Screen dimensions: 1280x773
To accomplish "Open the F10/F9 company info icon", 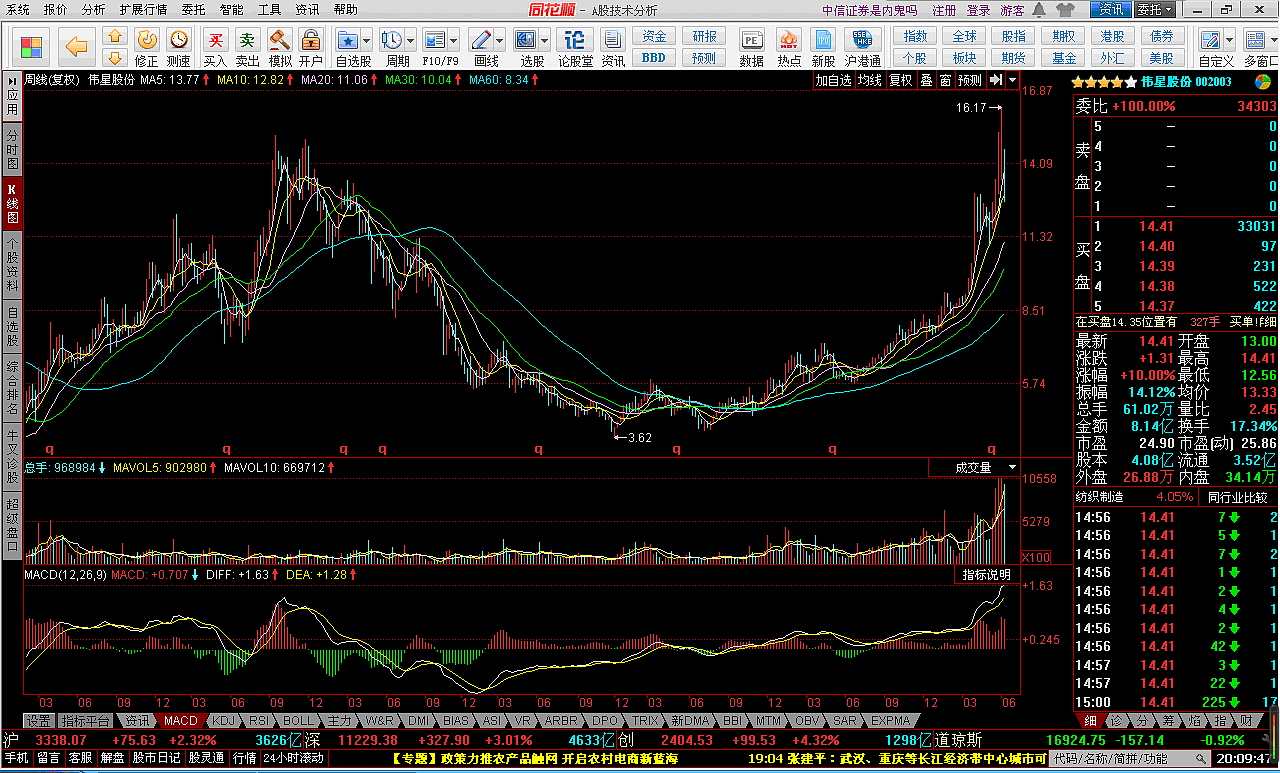I will pos(434,40).
